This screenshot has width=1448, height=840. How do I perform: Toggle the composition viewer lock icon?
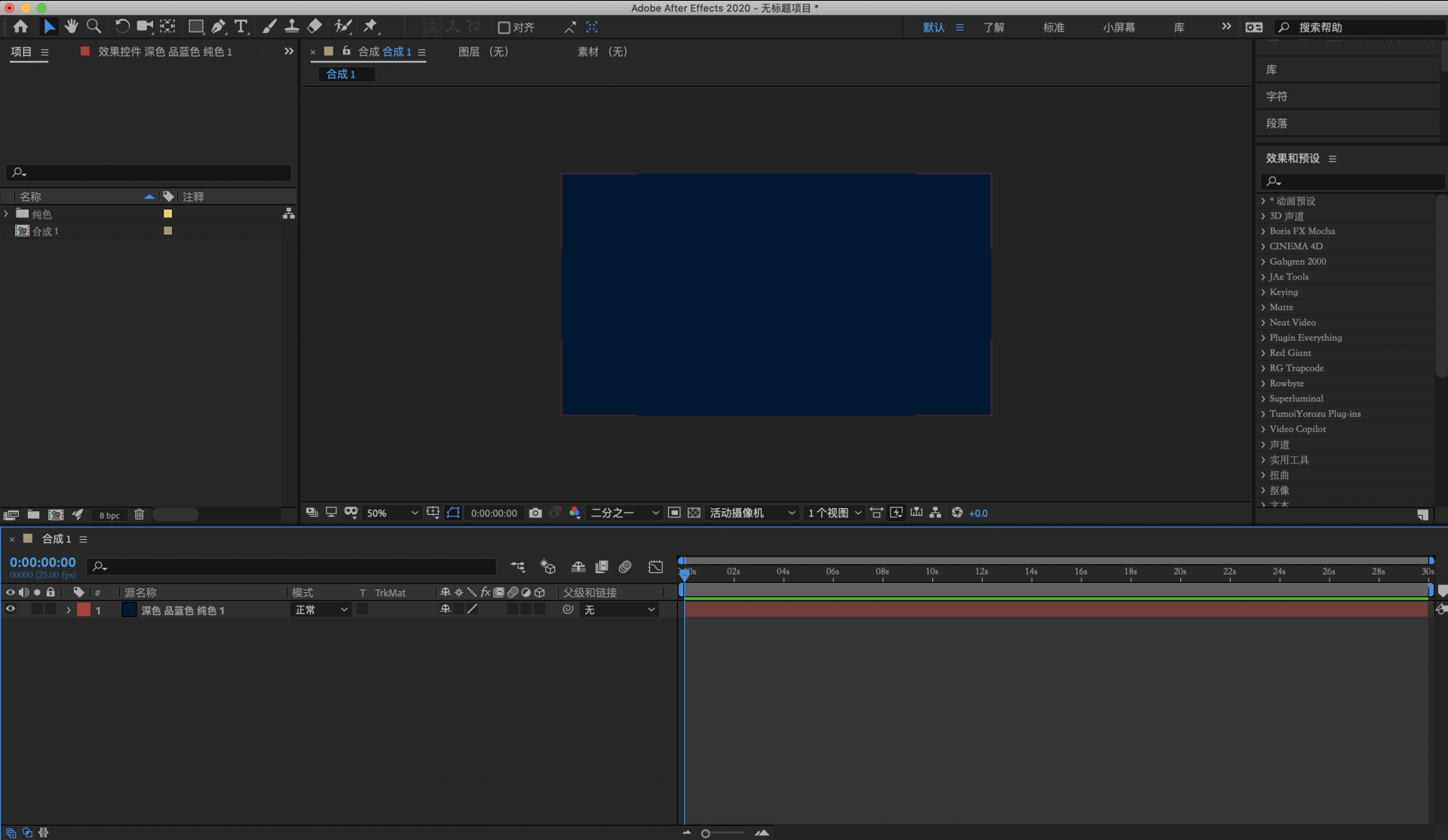pyautogui.click(x=346, y=51)
